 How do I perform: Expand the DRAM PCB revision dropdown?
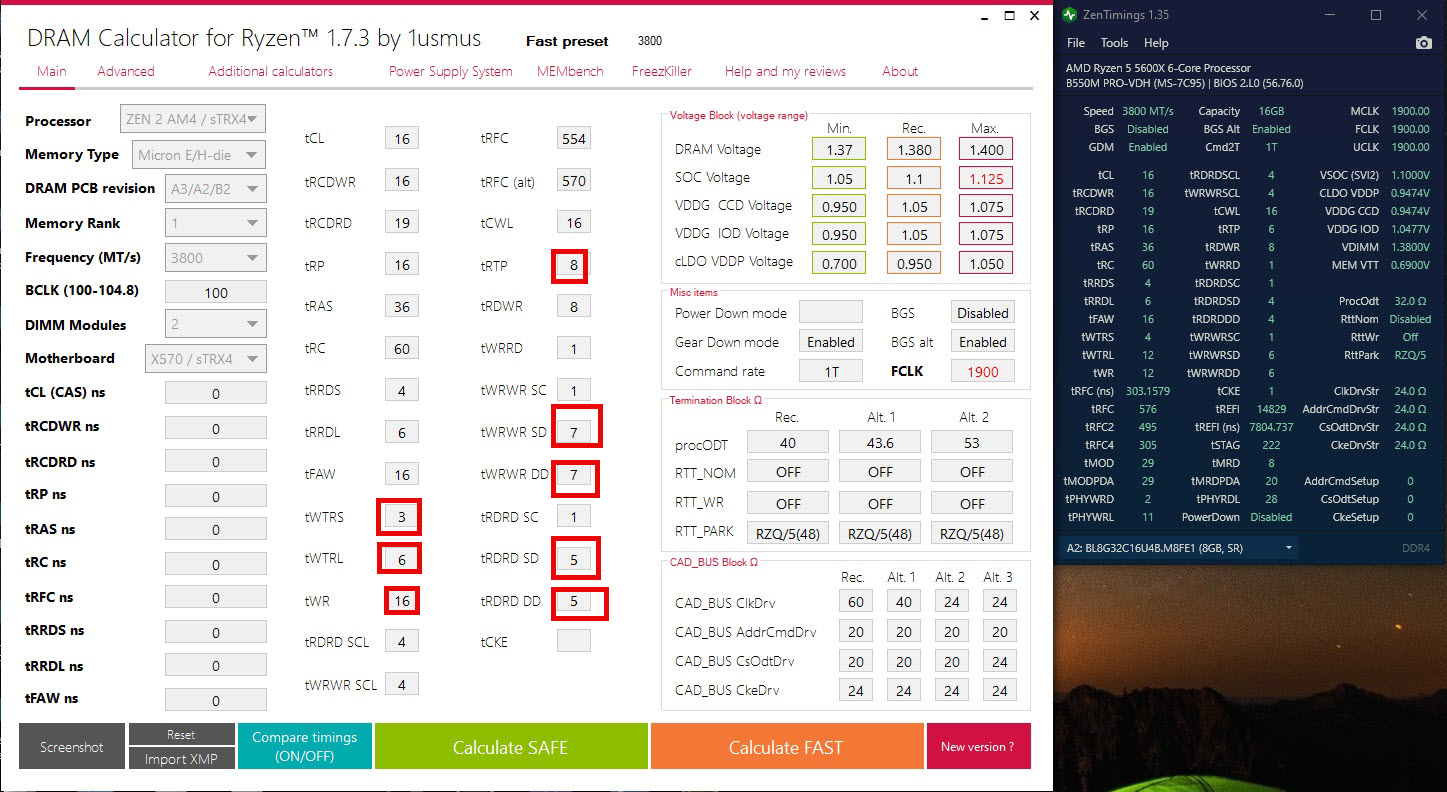click(x=214, y=189)
